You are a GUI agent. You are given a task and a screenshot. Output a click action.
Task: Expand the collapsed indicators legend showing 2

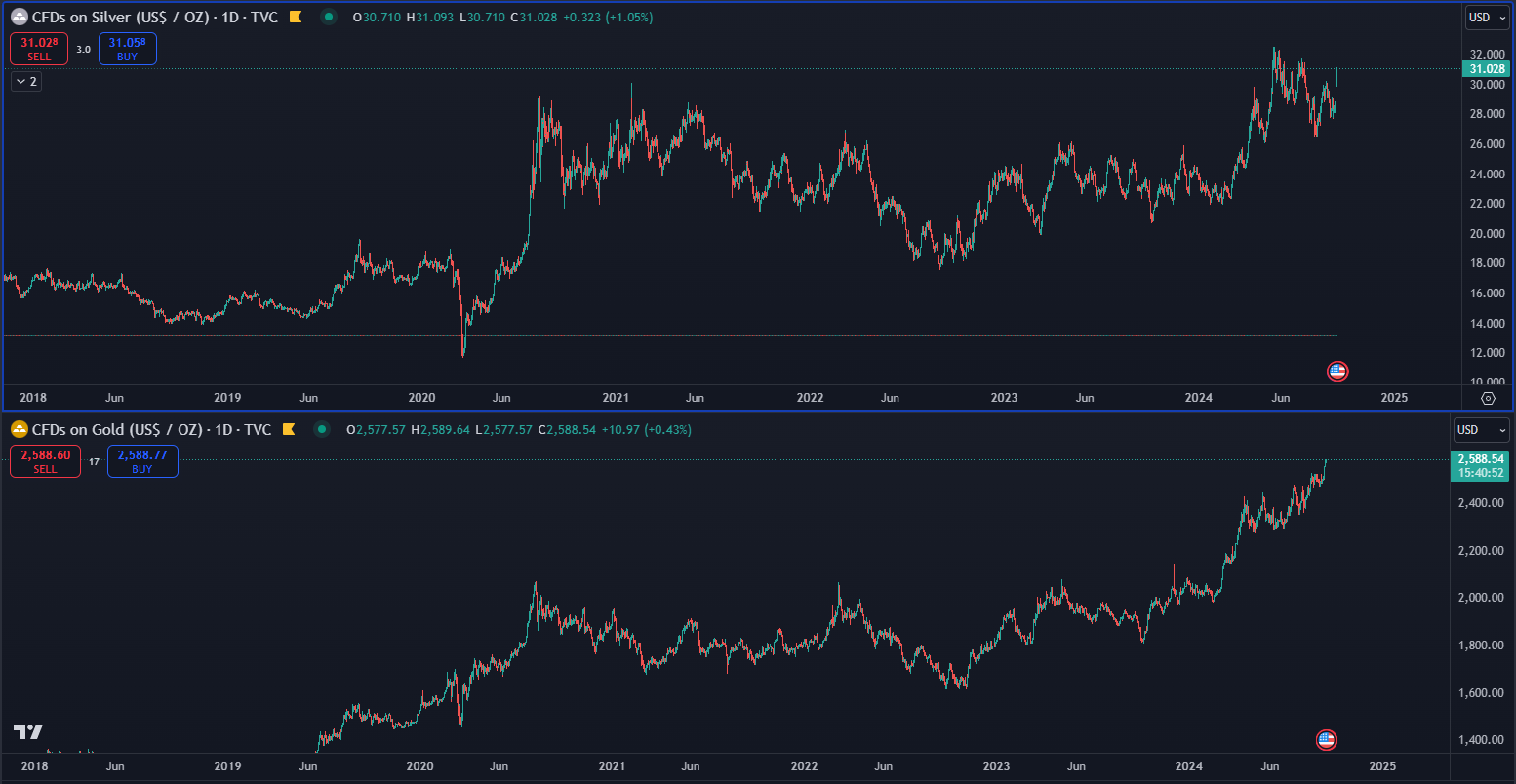pyautogui.click(x=26, y=82)
